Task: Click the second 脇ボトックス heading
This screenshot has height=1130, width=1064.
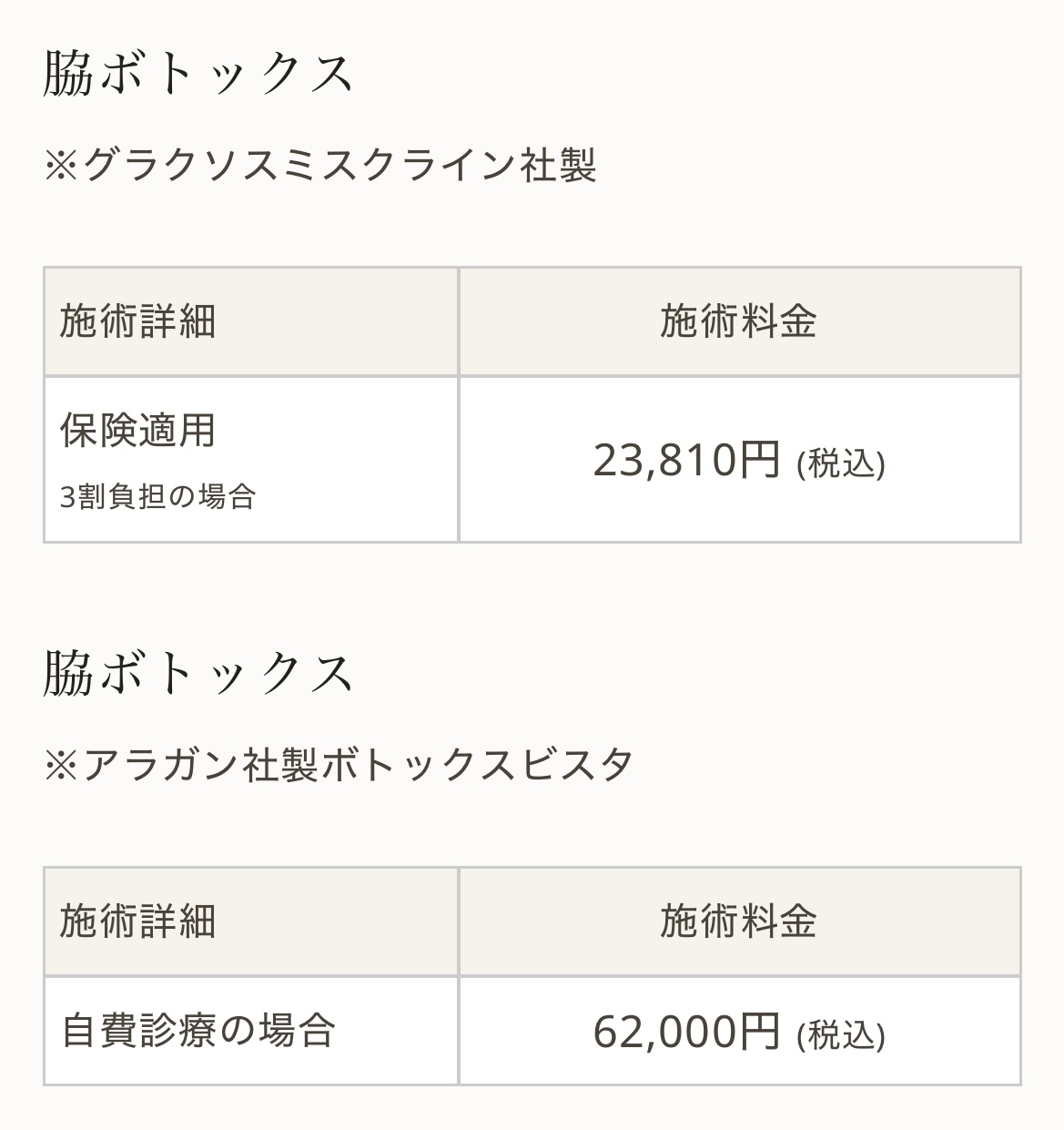Action: [198, 673]
